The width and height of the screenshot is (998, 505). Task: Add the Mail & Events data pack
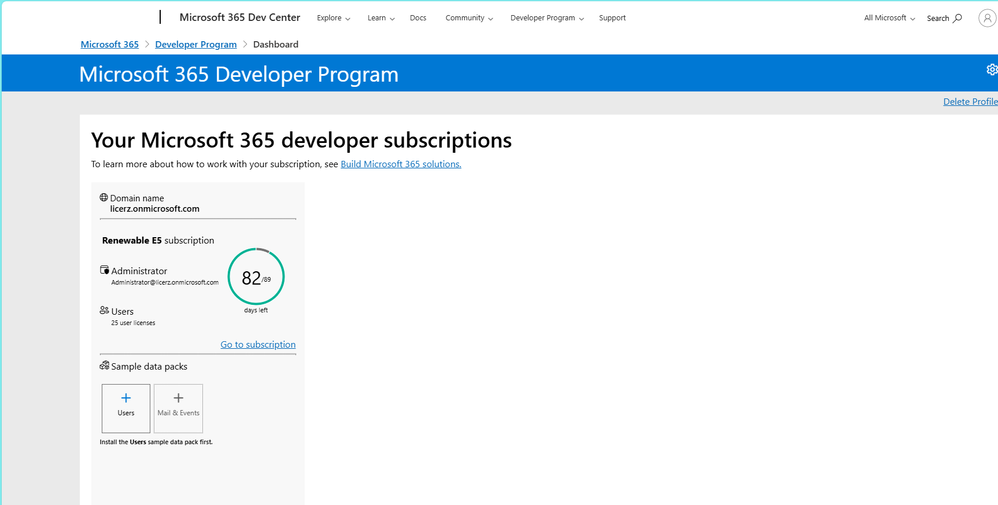[178, 408]
